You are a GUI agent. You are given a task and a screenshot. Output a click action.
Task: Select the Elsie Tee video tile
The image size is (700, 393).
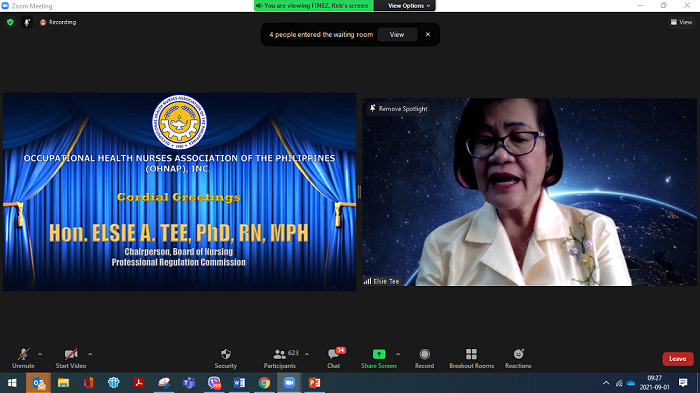point(529,192)
